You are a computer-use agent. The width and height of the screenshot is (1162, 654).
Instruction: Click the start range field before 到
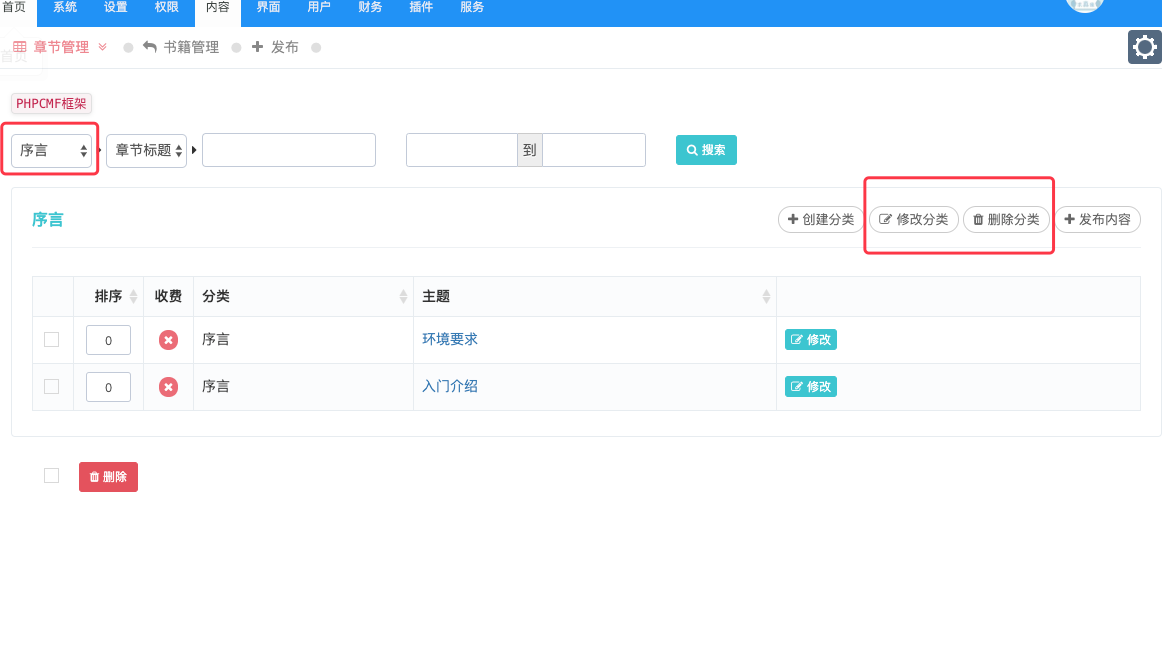tap(462, 150)
